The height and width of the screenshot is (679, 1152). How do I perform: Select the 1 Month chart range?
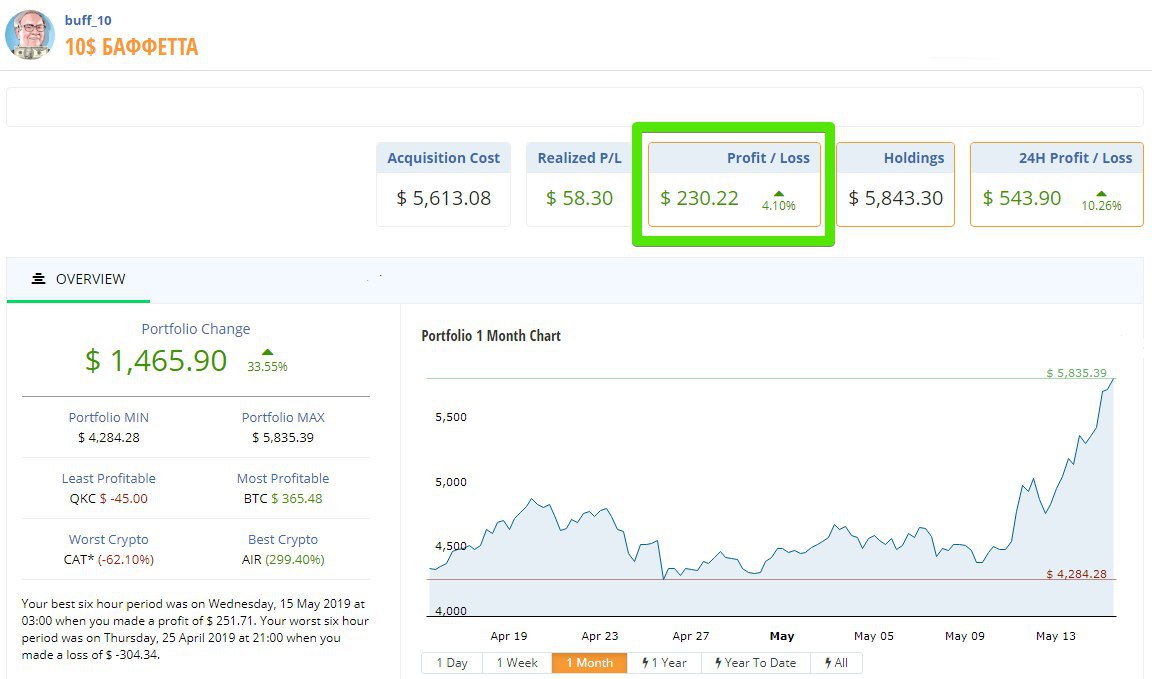pyautogui.click(x=589, y=663)
